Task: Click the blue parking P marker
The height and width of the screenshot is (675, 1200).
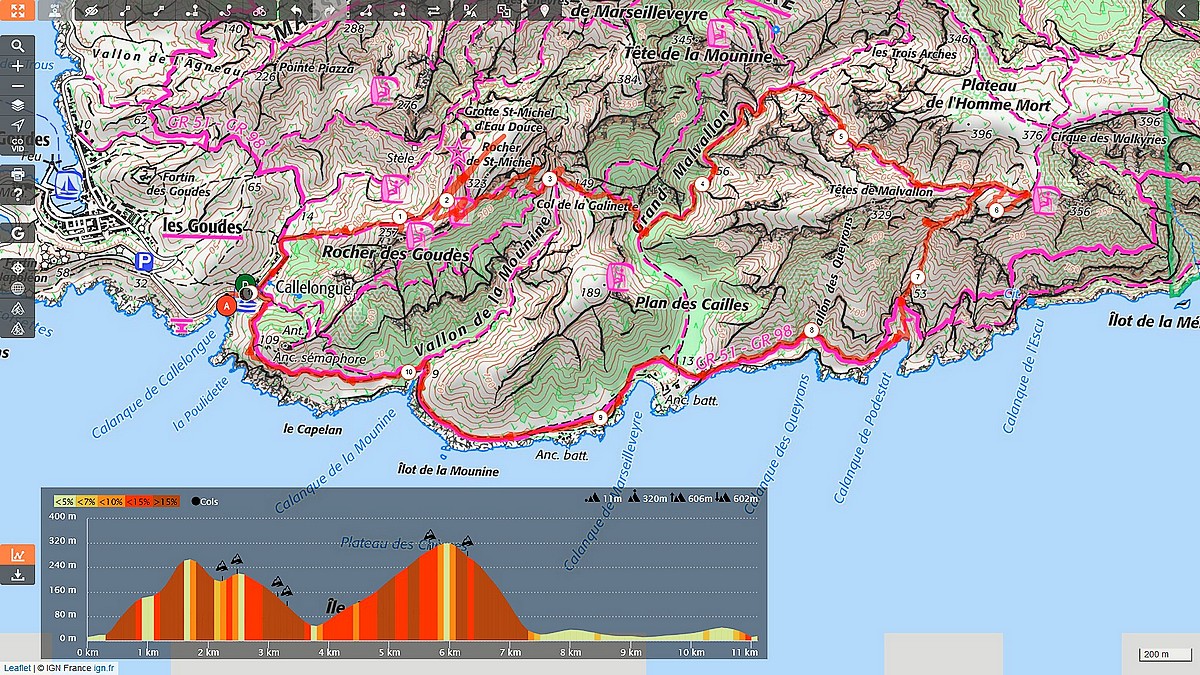Action: tap(145, 262)
